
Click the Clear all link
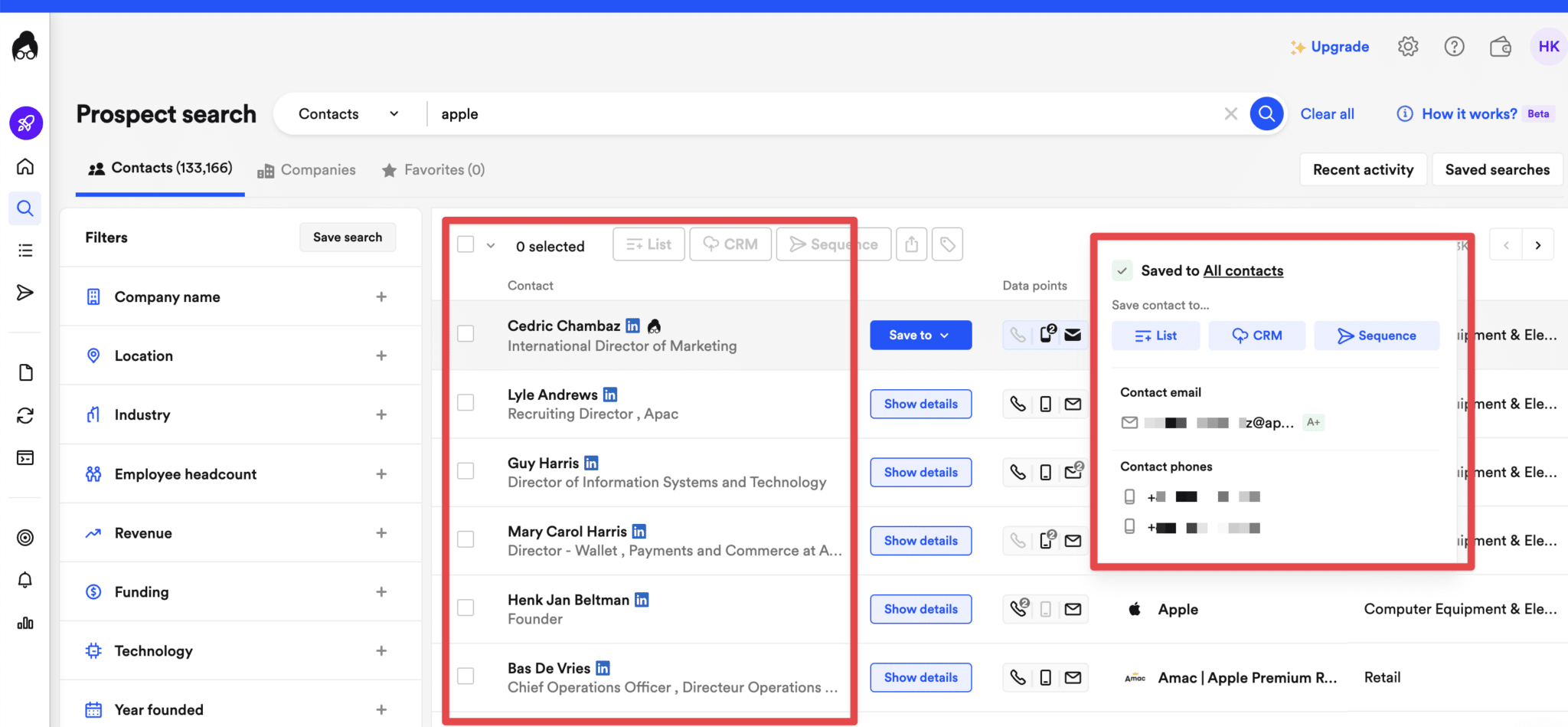click(x=1328, y=113)
